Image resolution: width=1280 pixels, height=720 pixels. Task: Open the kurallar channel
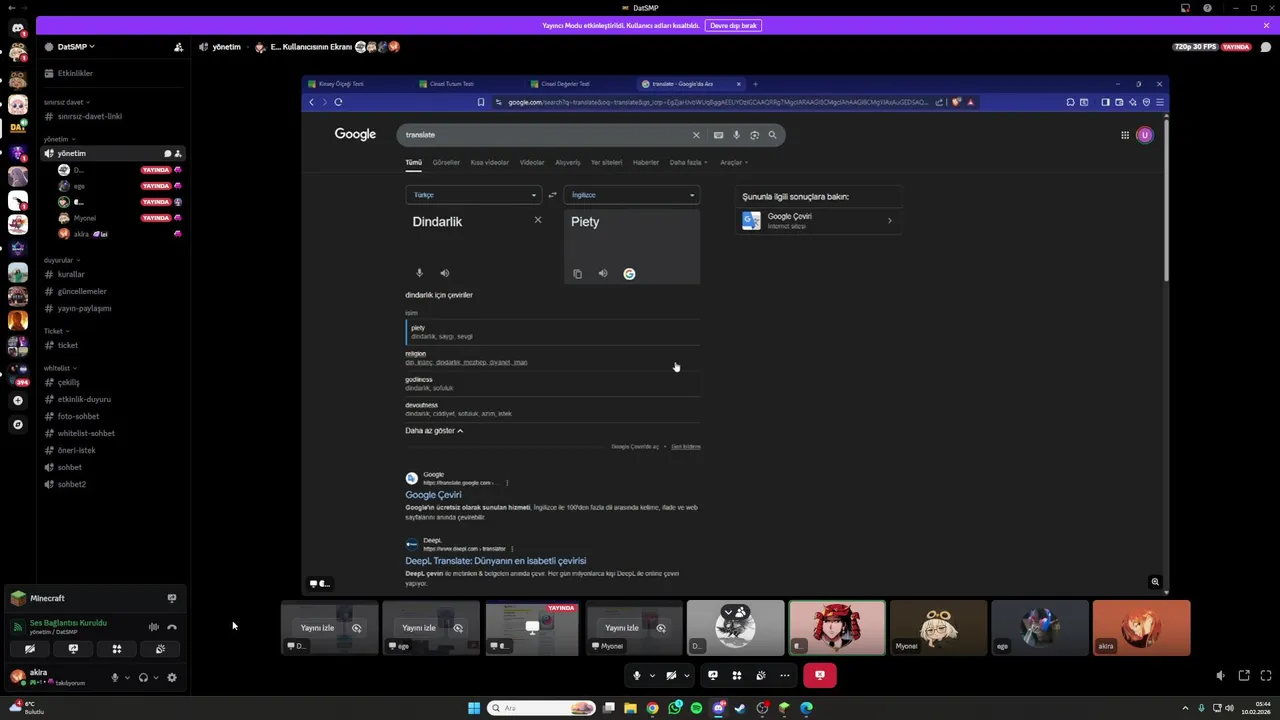tap(112, 275)
